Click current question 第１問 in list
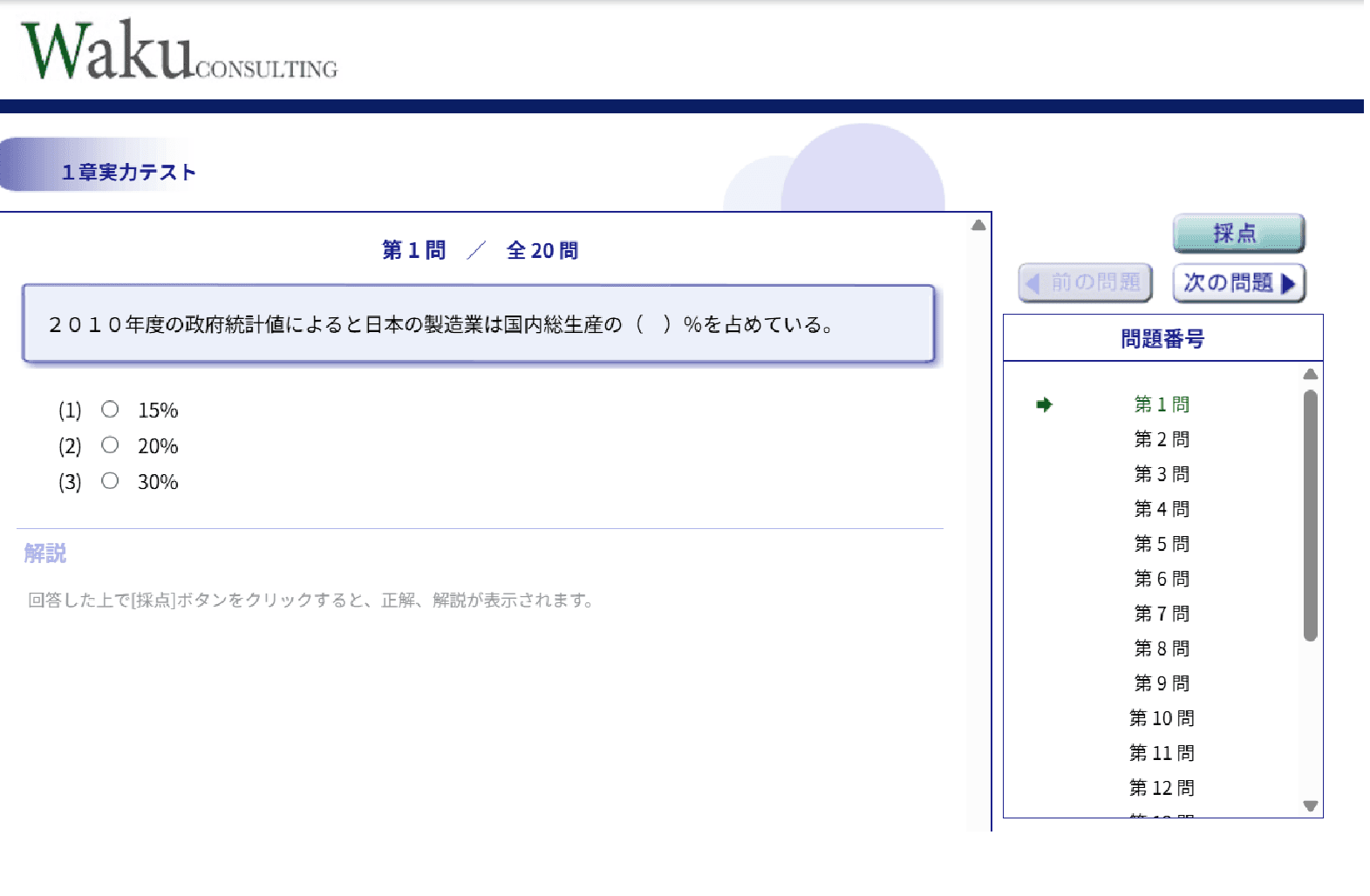Screen dimensions: 1370x896 pyautogui.click(x=1162, y=404)
